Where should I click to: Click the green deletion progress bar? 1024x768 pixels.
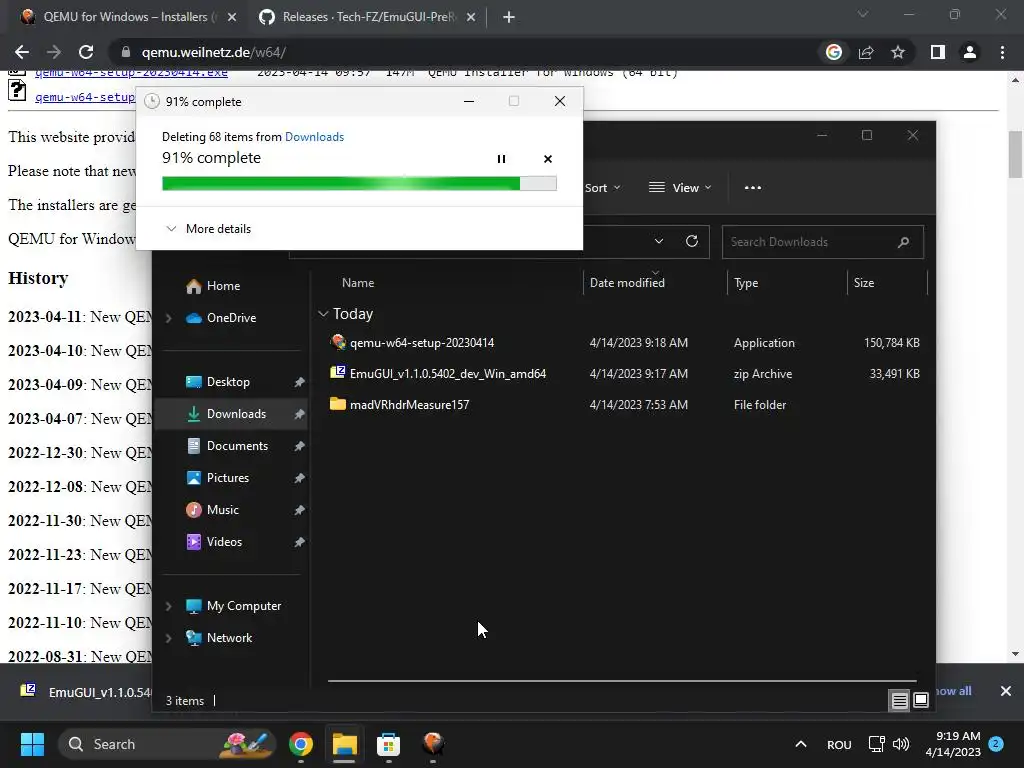[359, 184]
